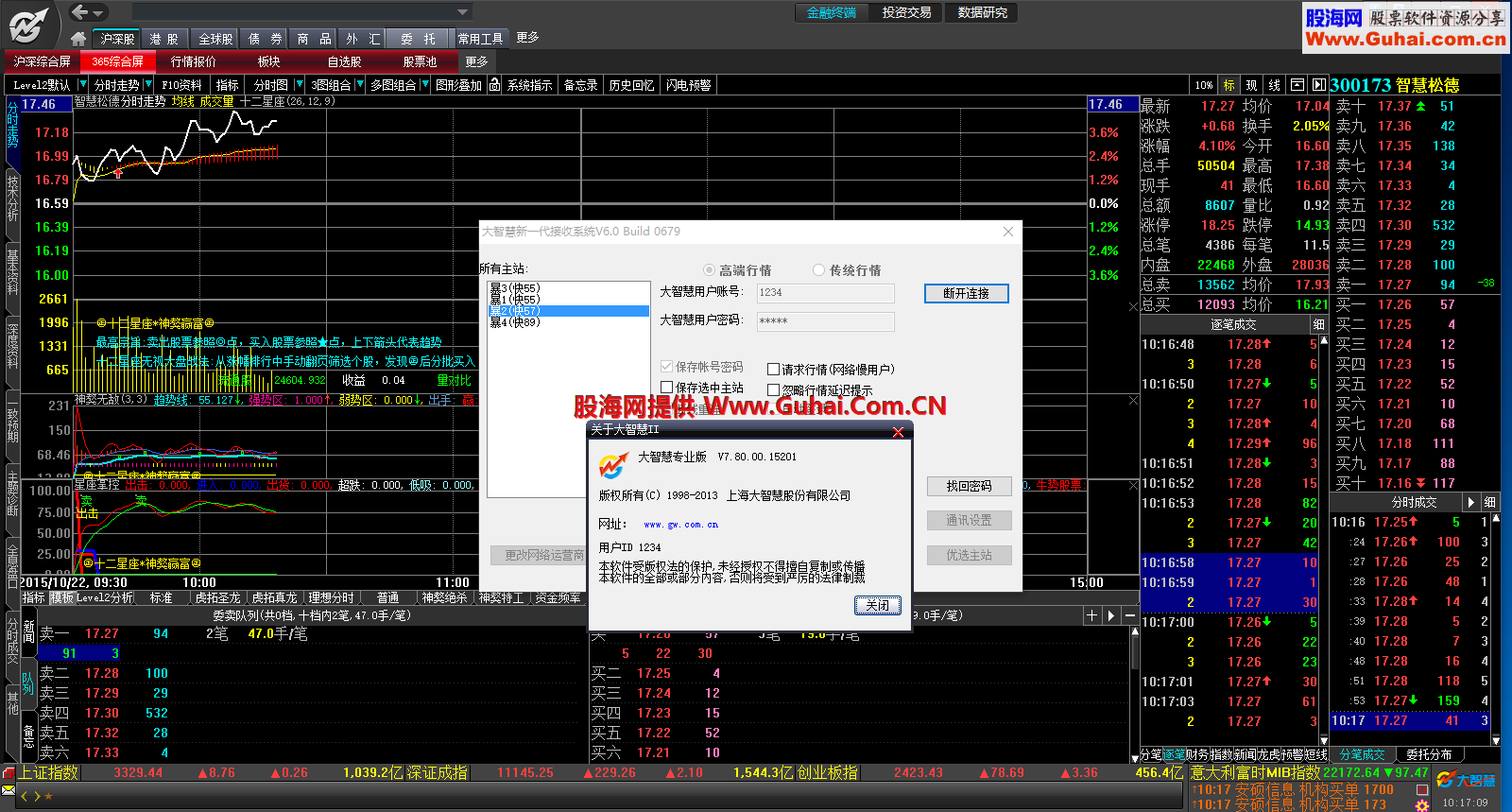Expand the top address bar dropdown
Viewport: 1512px width, 812px height.
point(463,12)
